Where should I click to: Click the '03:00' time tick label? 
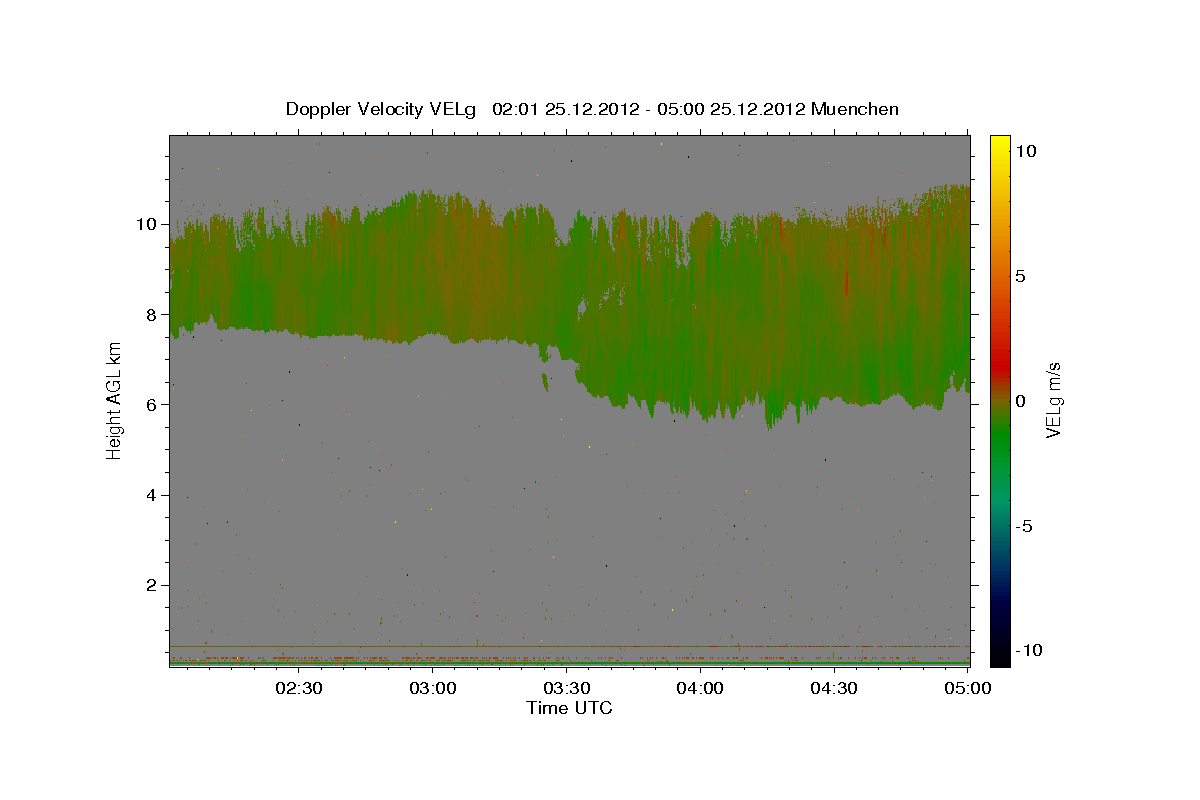pyautogui.click(x=433, y=688)
